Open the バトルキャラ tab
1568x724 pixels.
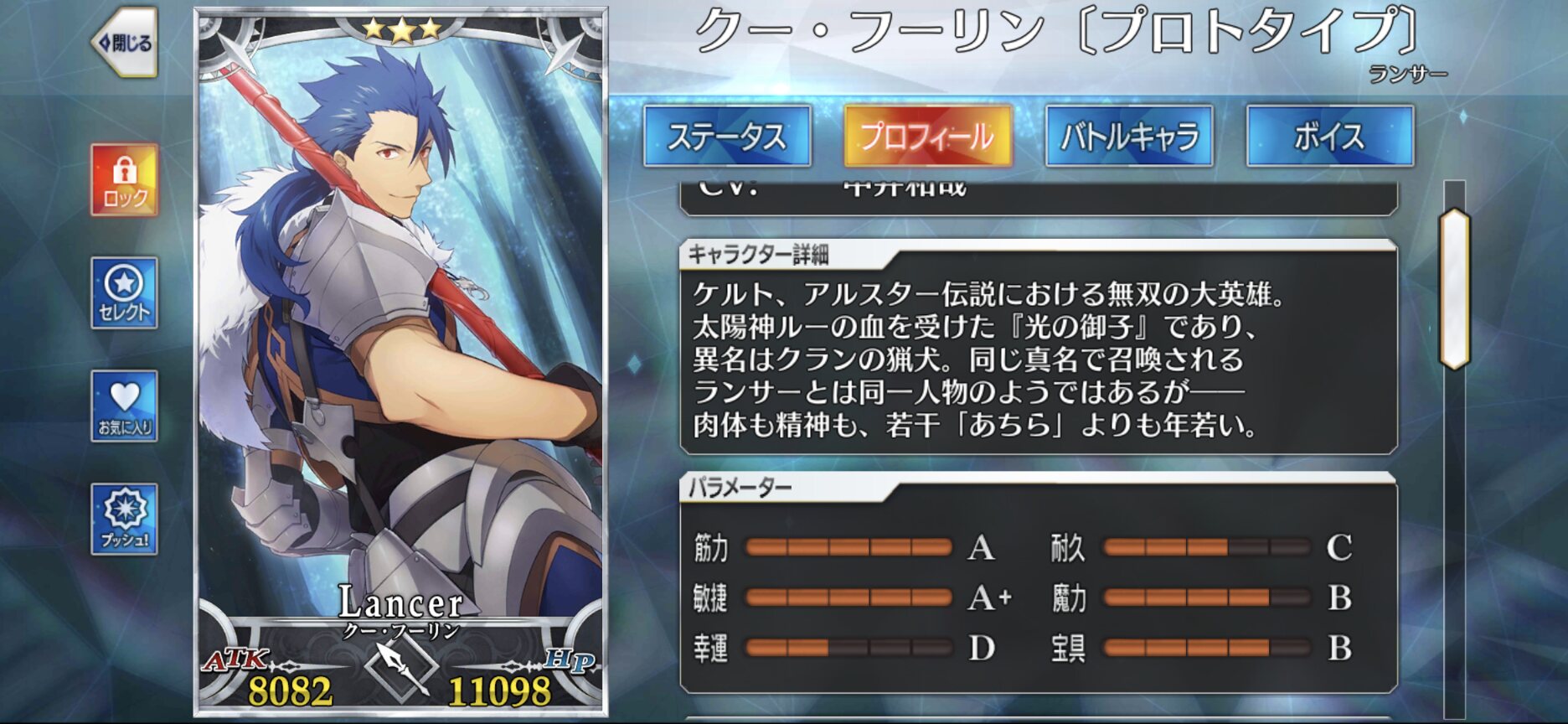coord(1129,136)
